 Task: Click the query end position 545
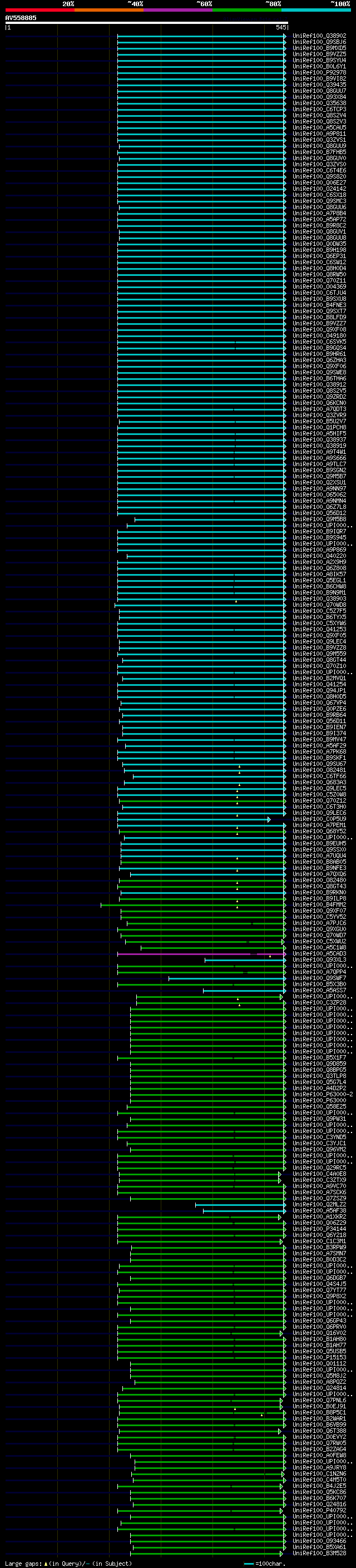point(280,27)
